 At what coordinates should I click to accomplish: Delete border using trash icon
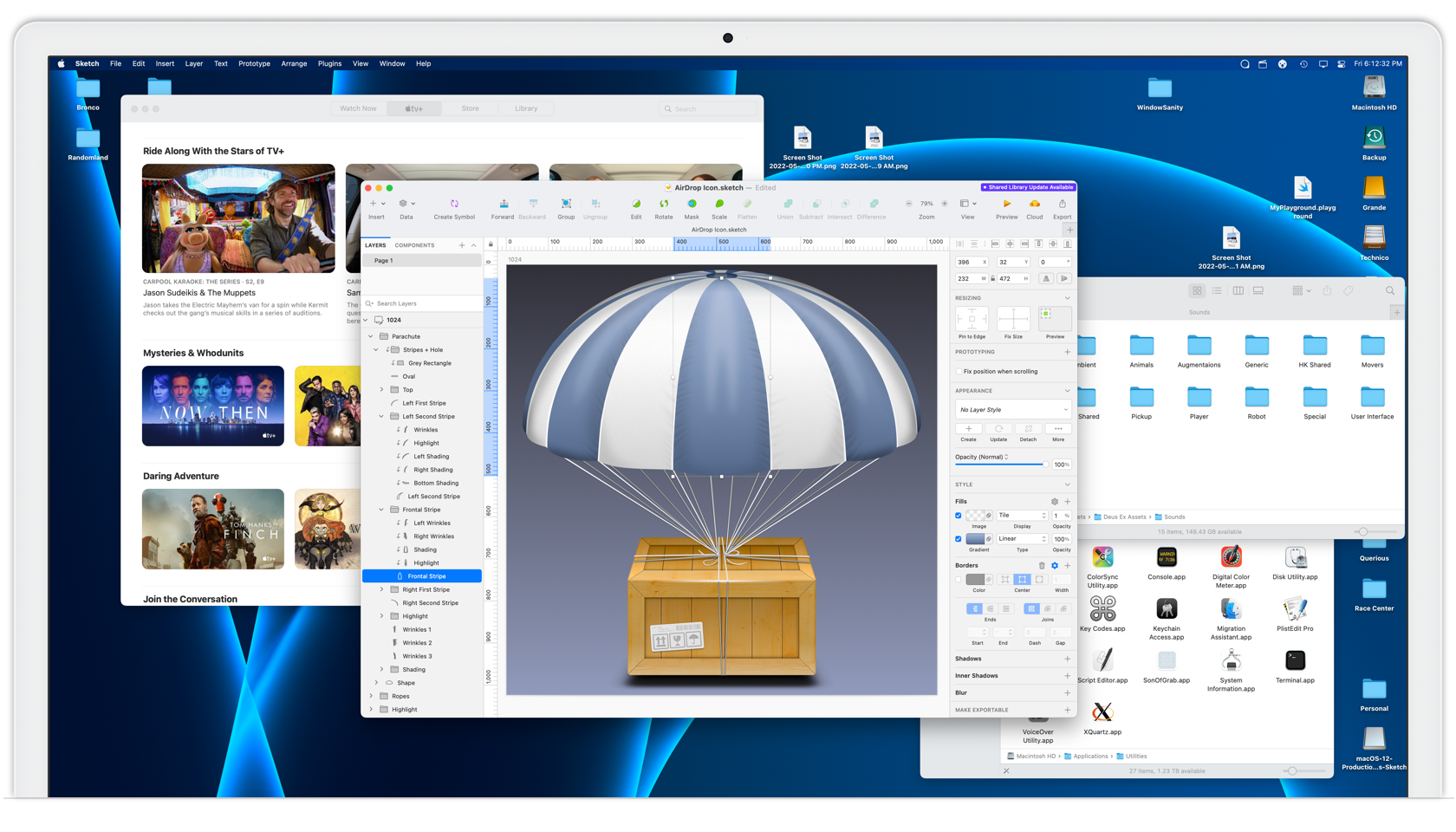[x=1042, y=566]
